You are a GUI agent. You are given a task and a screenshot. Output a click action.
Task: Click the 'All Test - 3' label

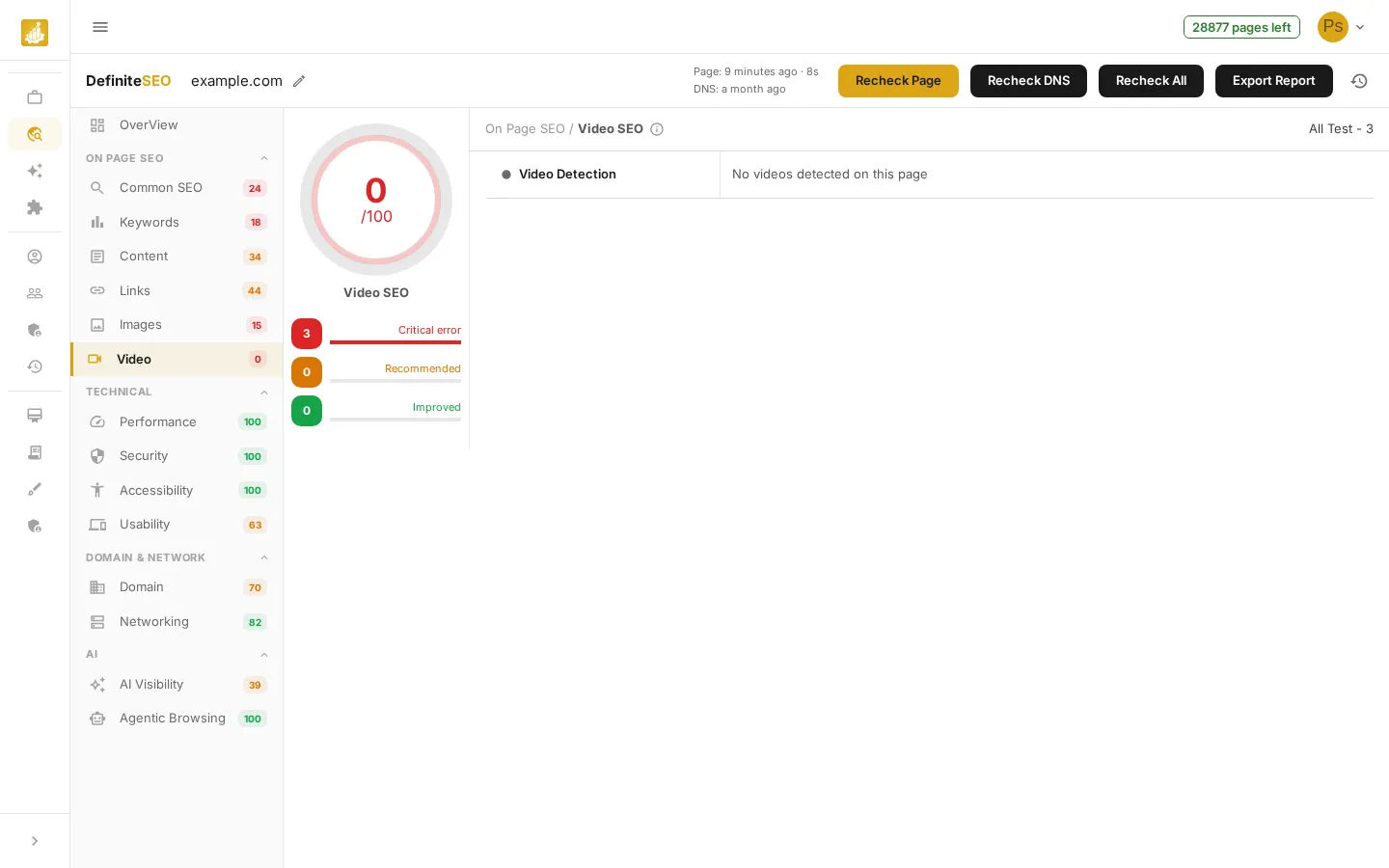pyautogui.click(x=1341, y=129)
